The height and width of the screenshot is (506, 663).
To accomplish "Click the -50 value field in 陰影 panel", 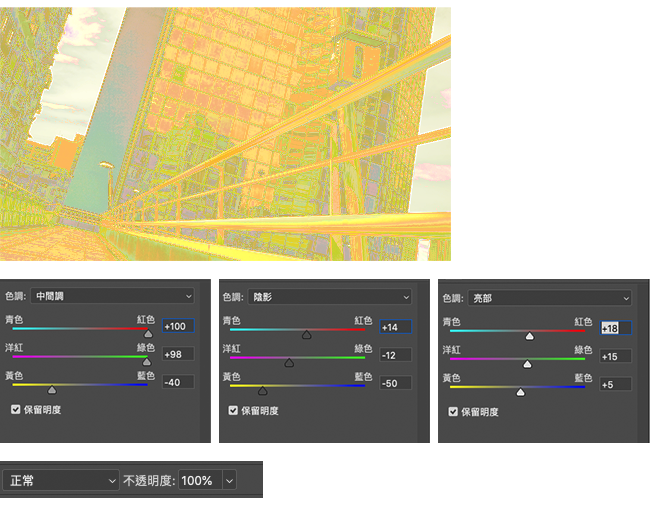I will (x=396, y=383).
